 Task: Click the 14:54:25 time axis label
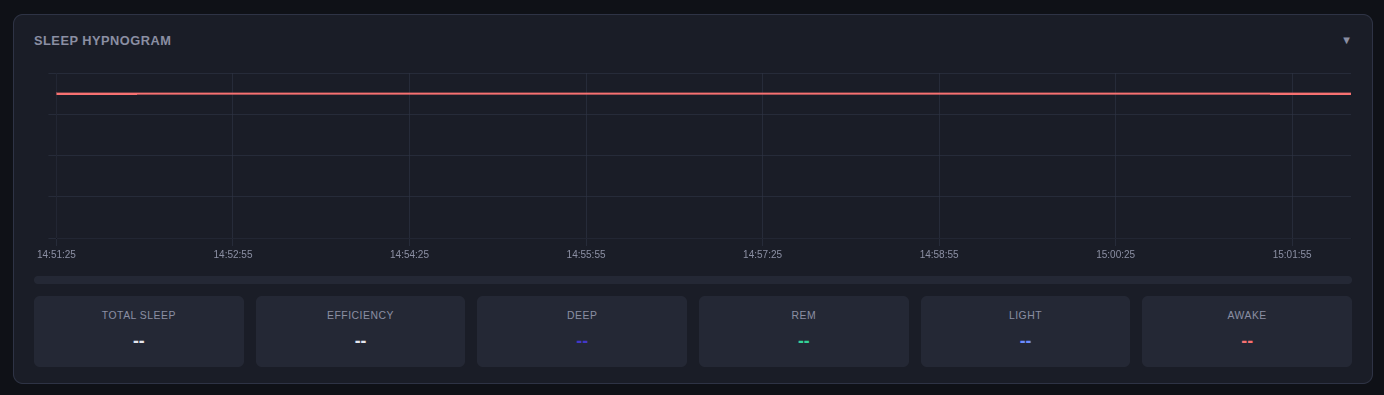(409, 255)
